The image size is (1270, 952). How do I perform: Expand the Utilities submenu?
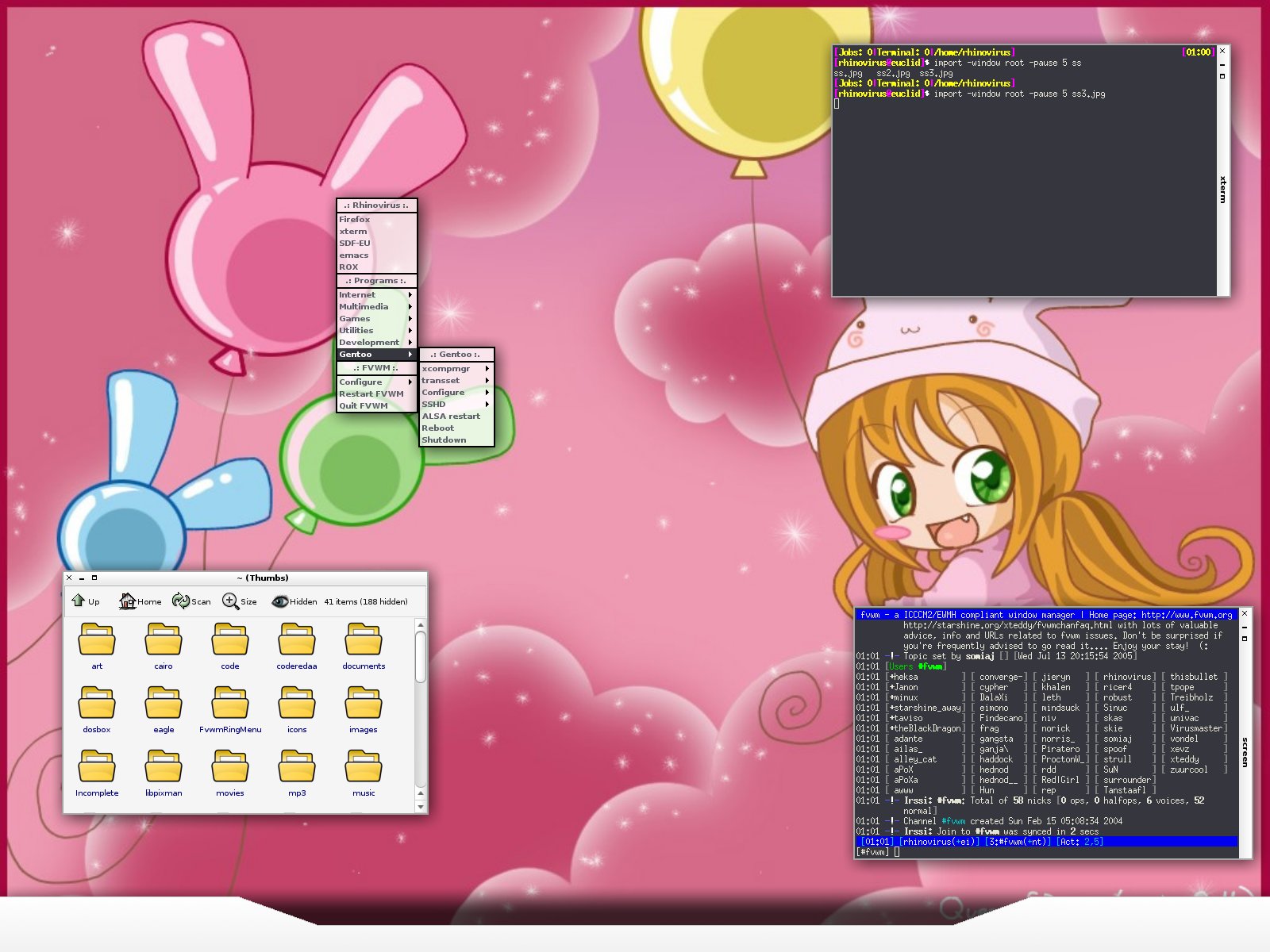pyautogui.click(x=377, y=330)
